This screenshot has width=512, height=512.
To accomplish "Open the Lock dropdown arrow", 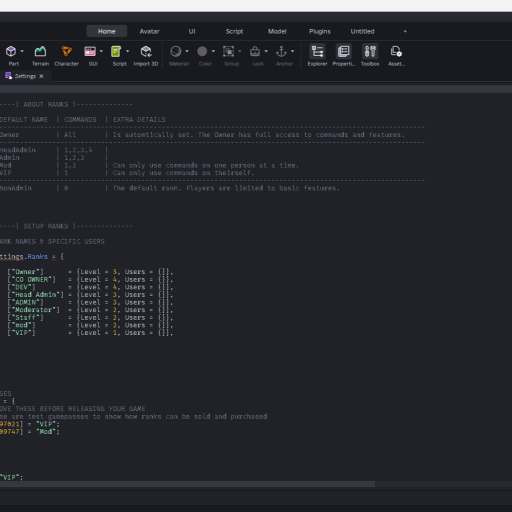I will (266, 51).
